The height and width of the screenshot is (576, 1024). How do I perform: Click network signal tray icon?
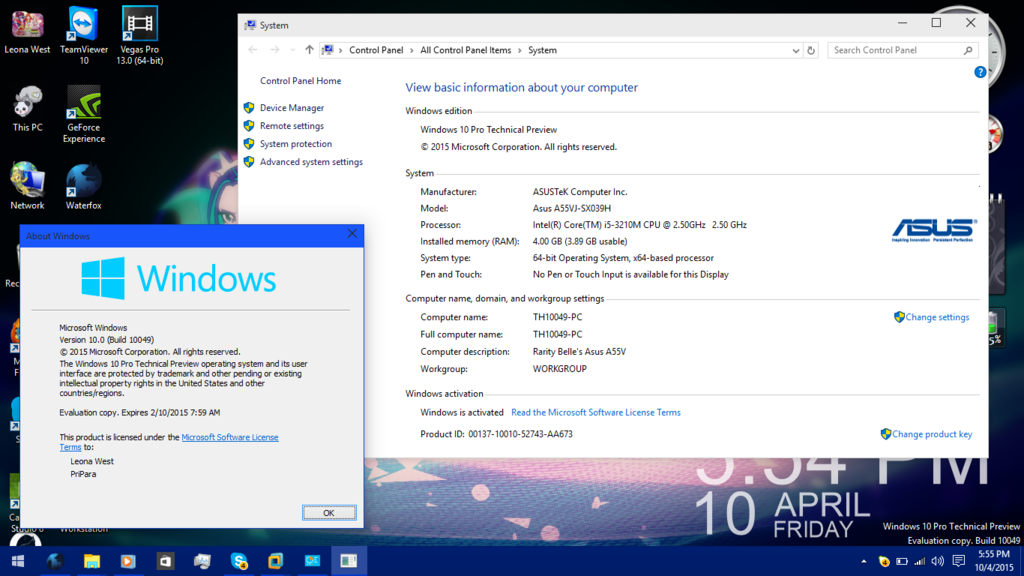coord(920,561)
